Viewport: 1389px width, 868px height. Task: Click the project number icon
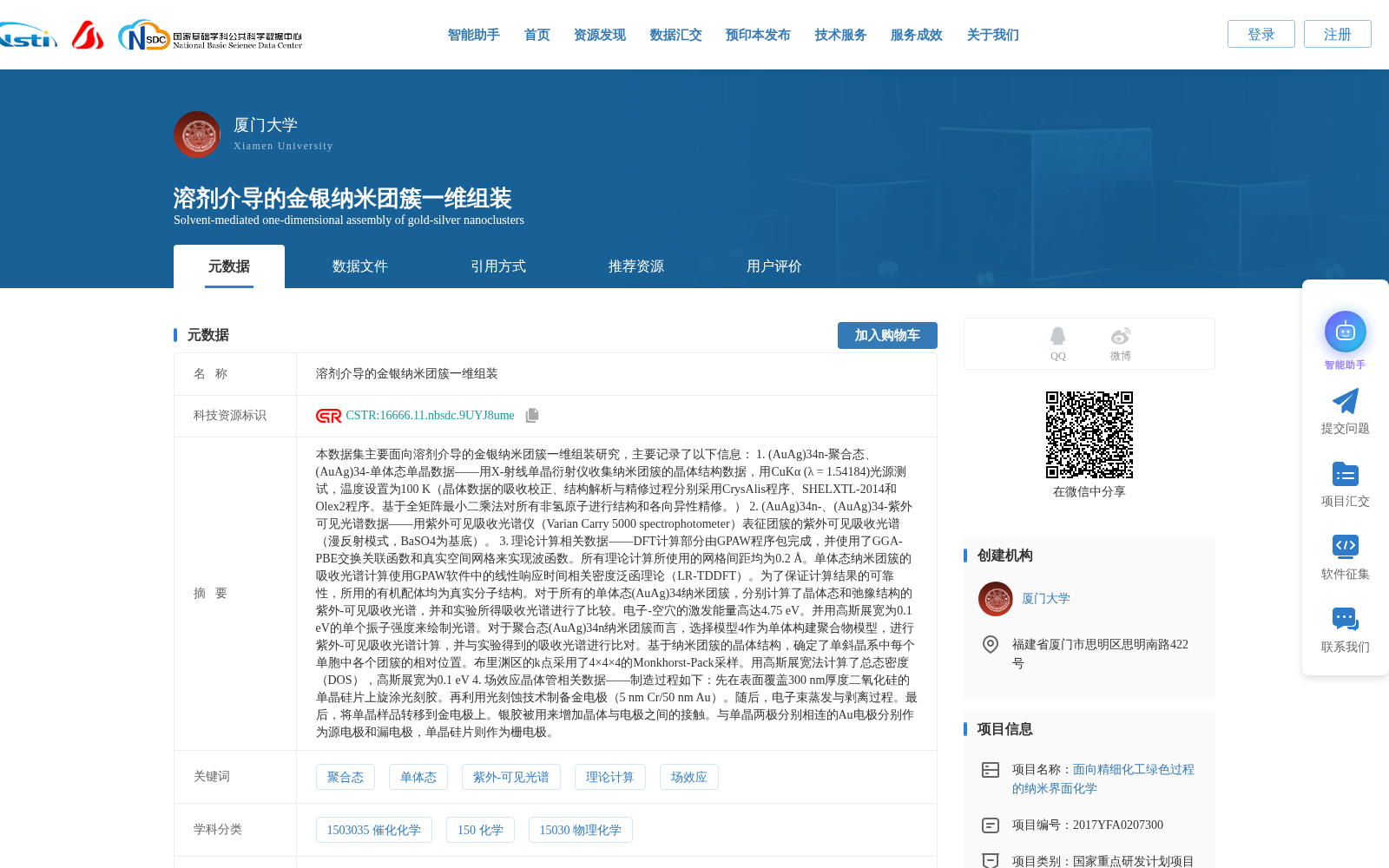[991, 825]
